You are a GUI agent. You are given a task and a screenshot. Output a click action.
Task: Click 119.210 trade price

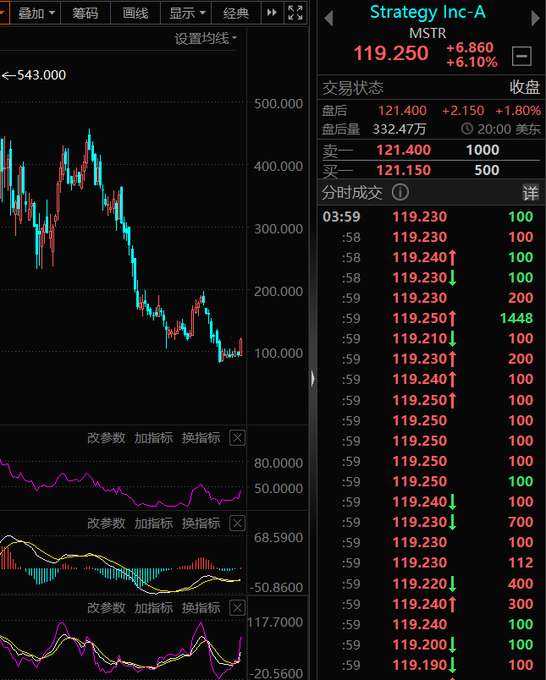click(x=419, y=338)
